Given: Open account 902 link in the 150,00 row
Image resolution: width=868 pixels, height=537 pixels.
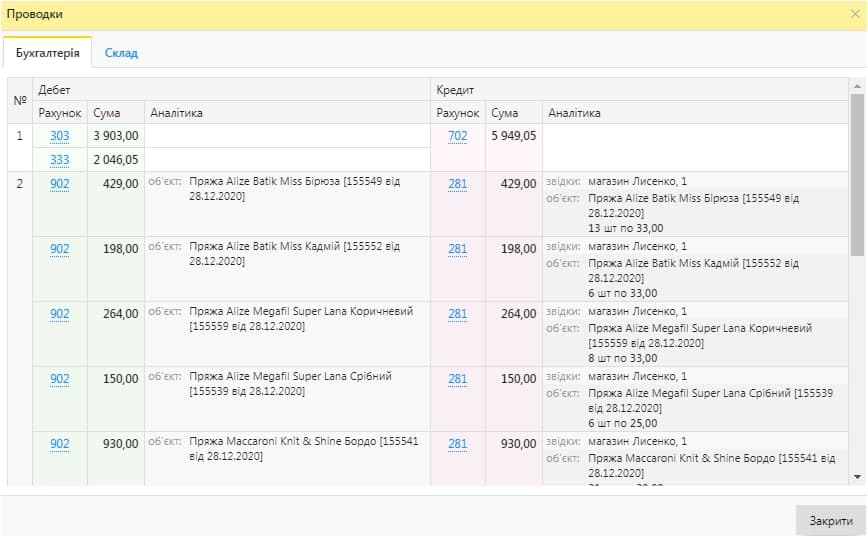Looking at the screenshot, I should [x=60, y=379].
